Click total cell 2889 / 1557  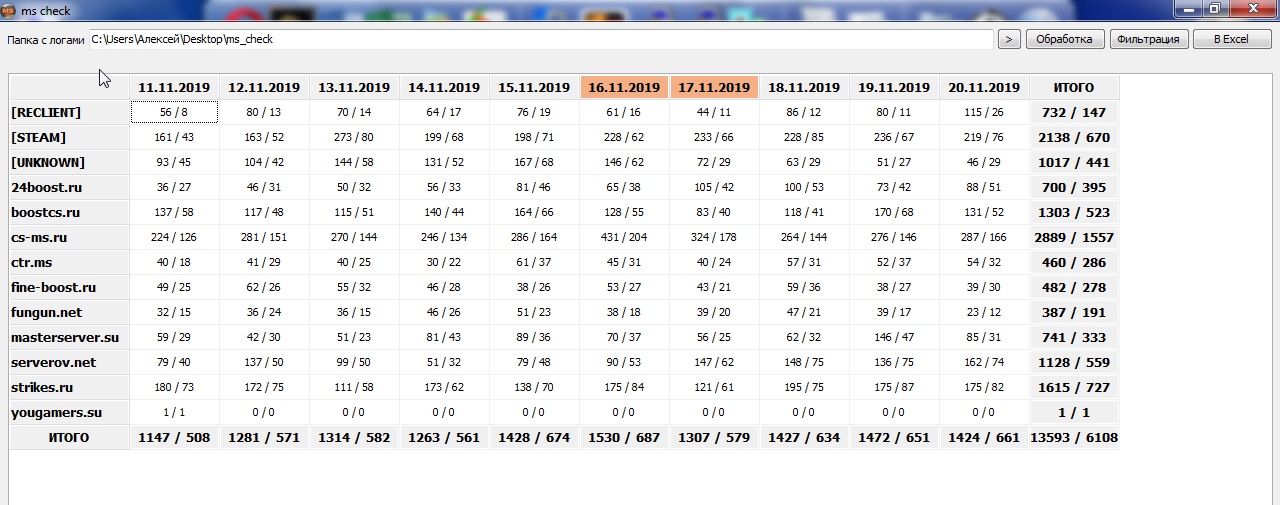tap(1074, 237)
